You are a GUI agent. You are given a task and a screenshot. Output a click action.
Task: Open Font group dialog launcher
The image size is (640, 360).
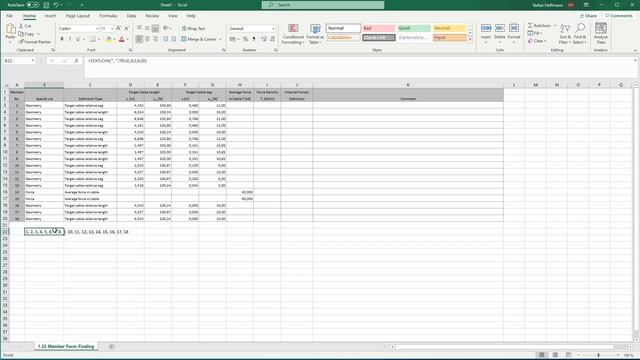tap(130, 50)
